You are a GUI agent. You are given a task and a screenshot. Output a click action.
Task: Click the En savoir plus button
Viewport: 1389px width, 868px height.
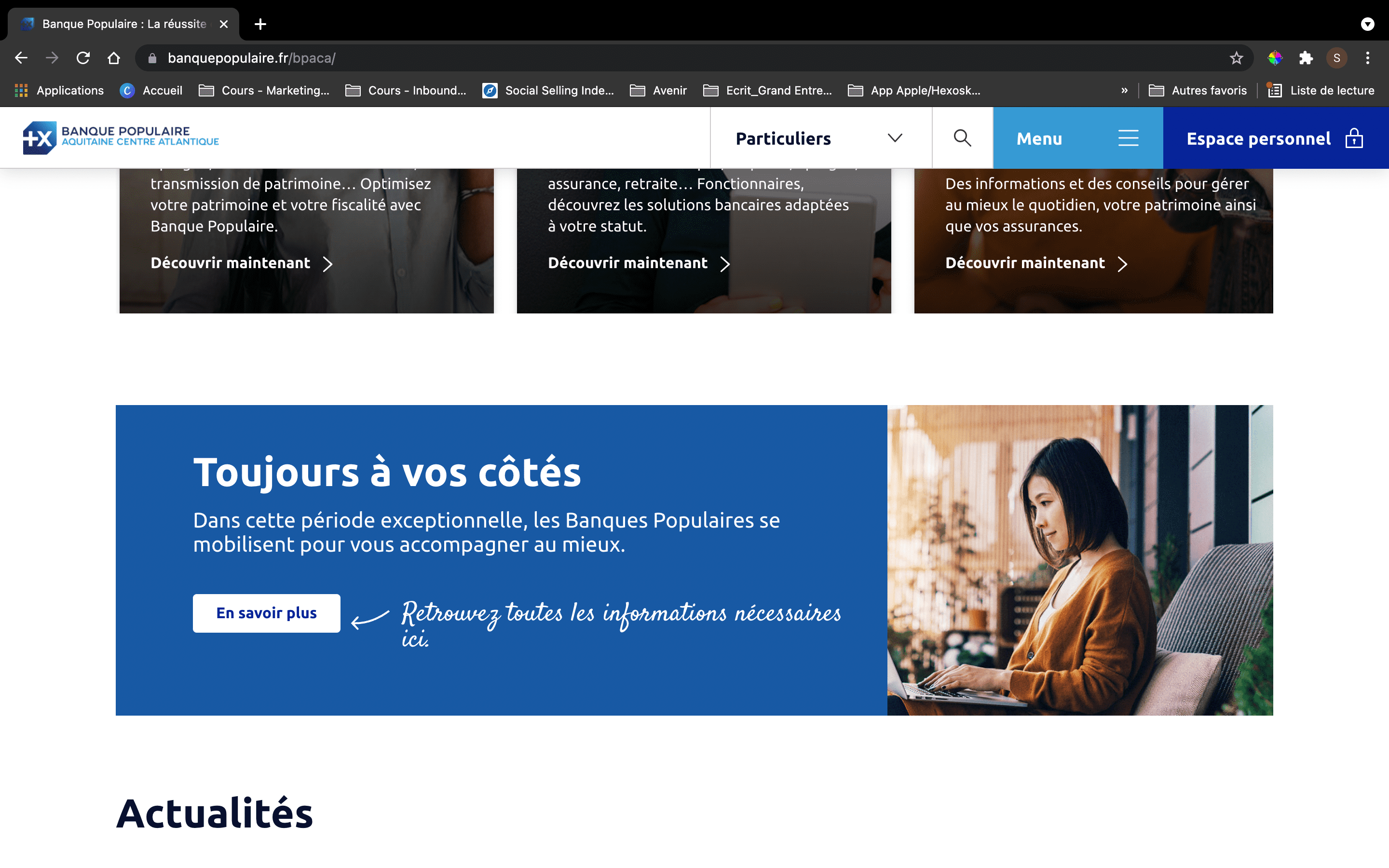pyautogui.click(x=266, y=612)
